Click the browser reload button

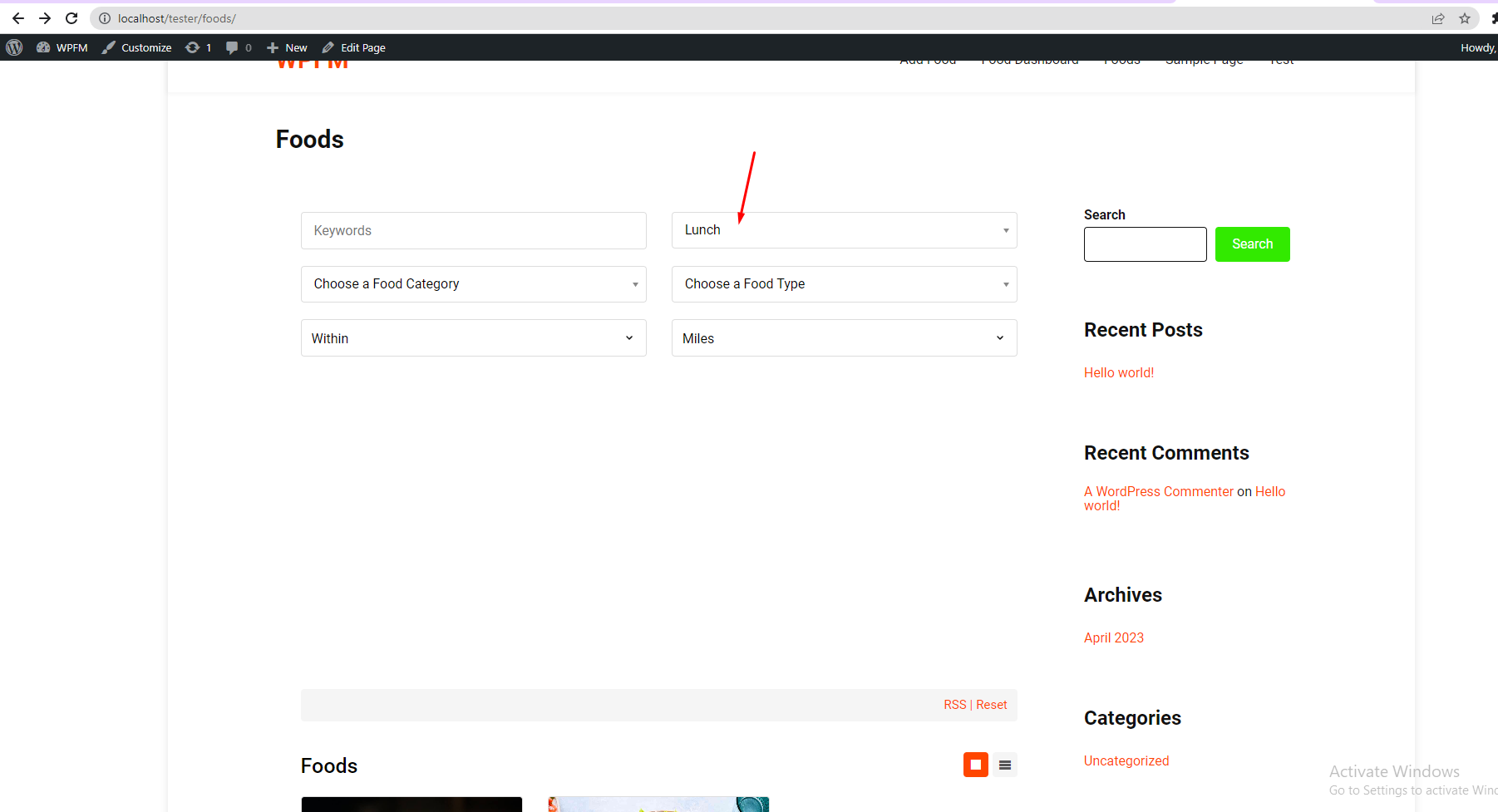point(71,17)
